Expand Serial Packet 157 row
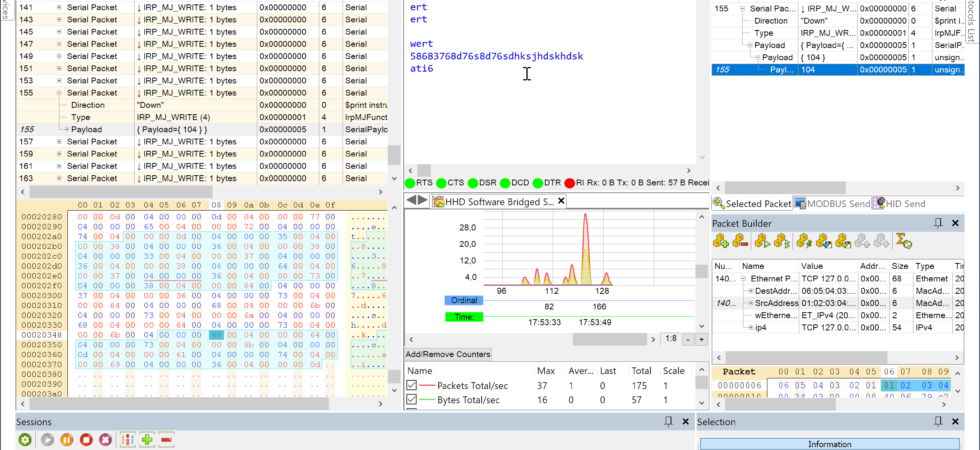The width and height of the screenshot is (980, 450). [59, 141]
